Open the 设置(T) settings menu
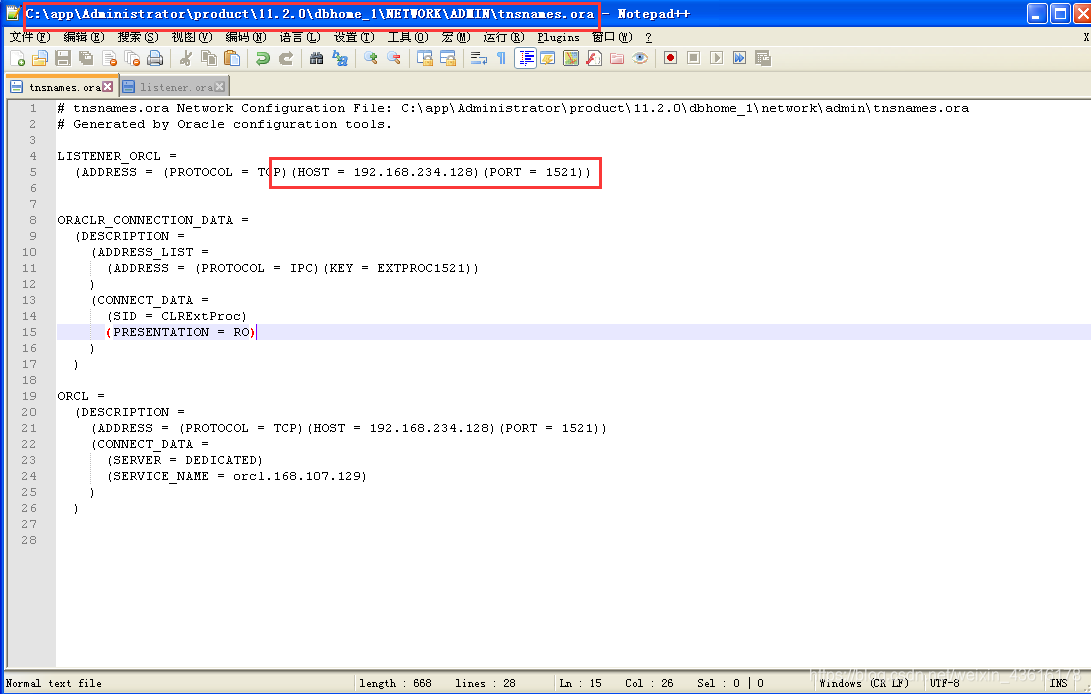 pyautogui.click(x=353, y=37)
